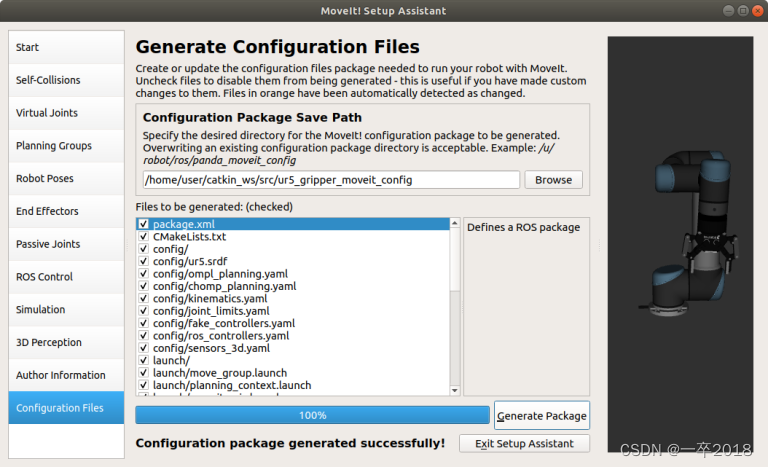Screen dimensions: 768x467
Task: Uncheck config/ompl_planning.yaml checkbox
Action: click(x=144, y=273)
